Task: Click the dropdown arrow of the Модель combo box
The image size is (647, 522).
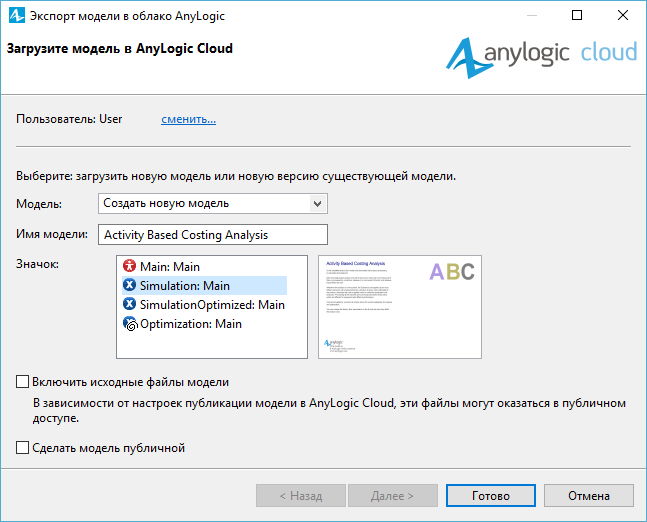Action: (317, 203)
